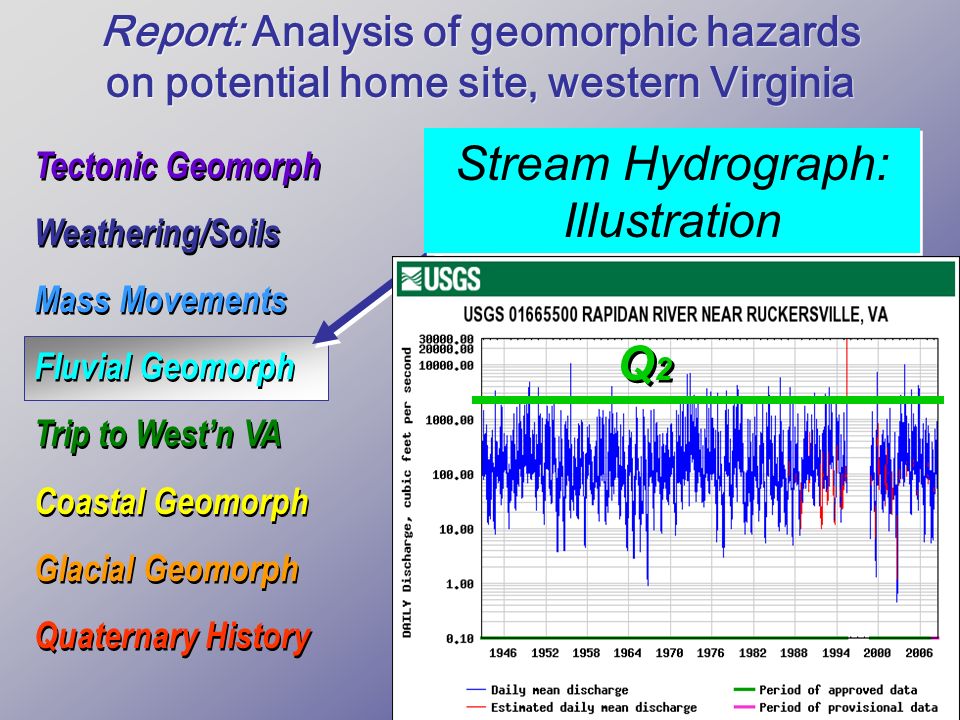Open the highlighted Fluvial Geomorph box
Screen dimensions: 960x720
176,368
